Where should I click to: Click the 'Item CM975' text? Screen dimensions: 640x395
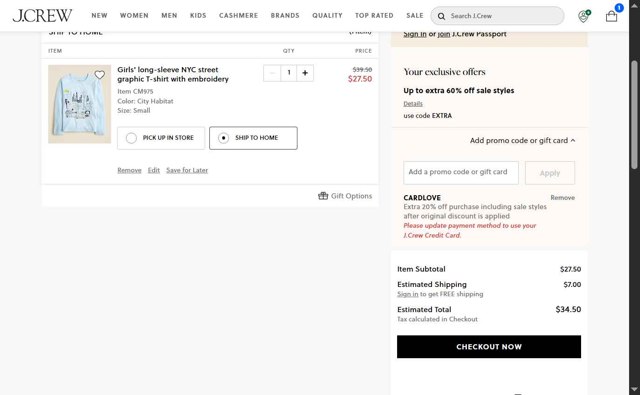(x=135, y=91)
